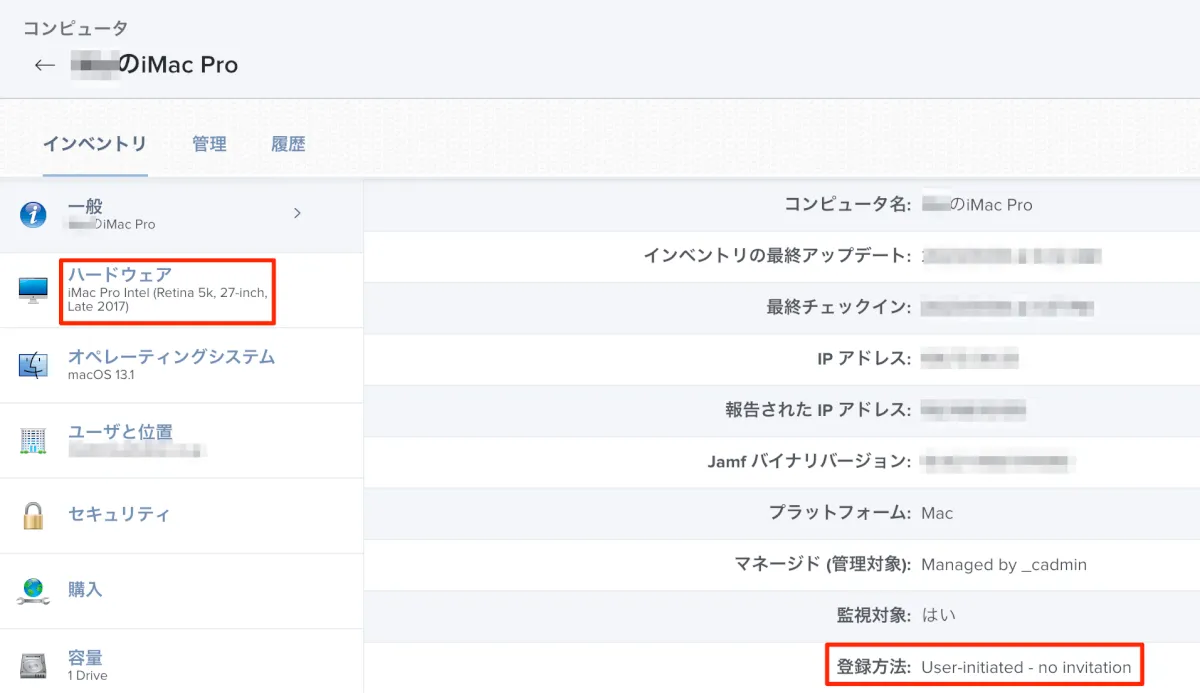Screen dimensions: 1200x693
Task: Select the ハードウェア sidebar category
Action: [x=120, y=274]
